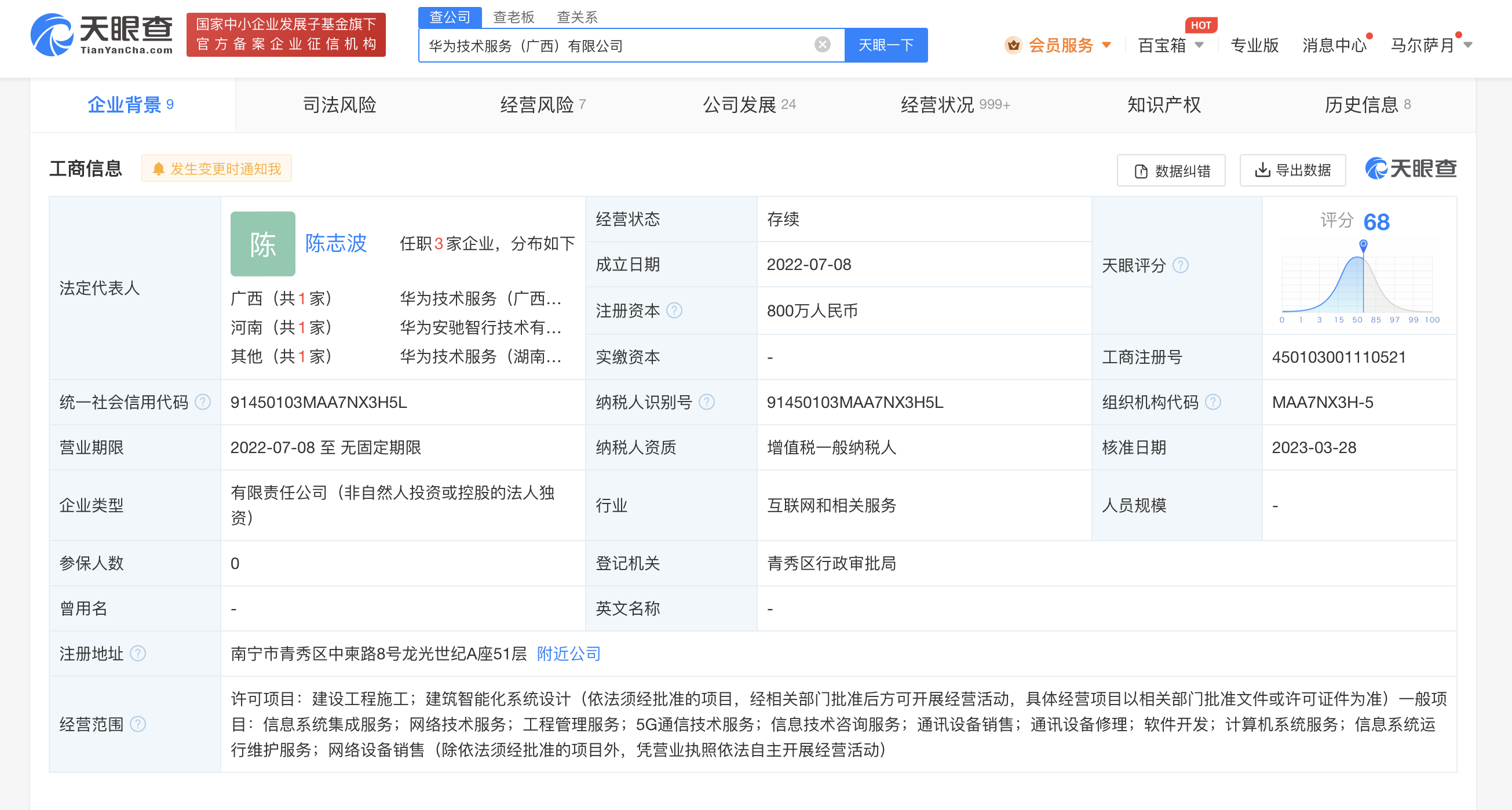Screen dimensions: 1512x810
Task: Open the 公司发展 tab
Action: pos(749,104)
